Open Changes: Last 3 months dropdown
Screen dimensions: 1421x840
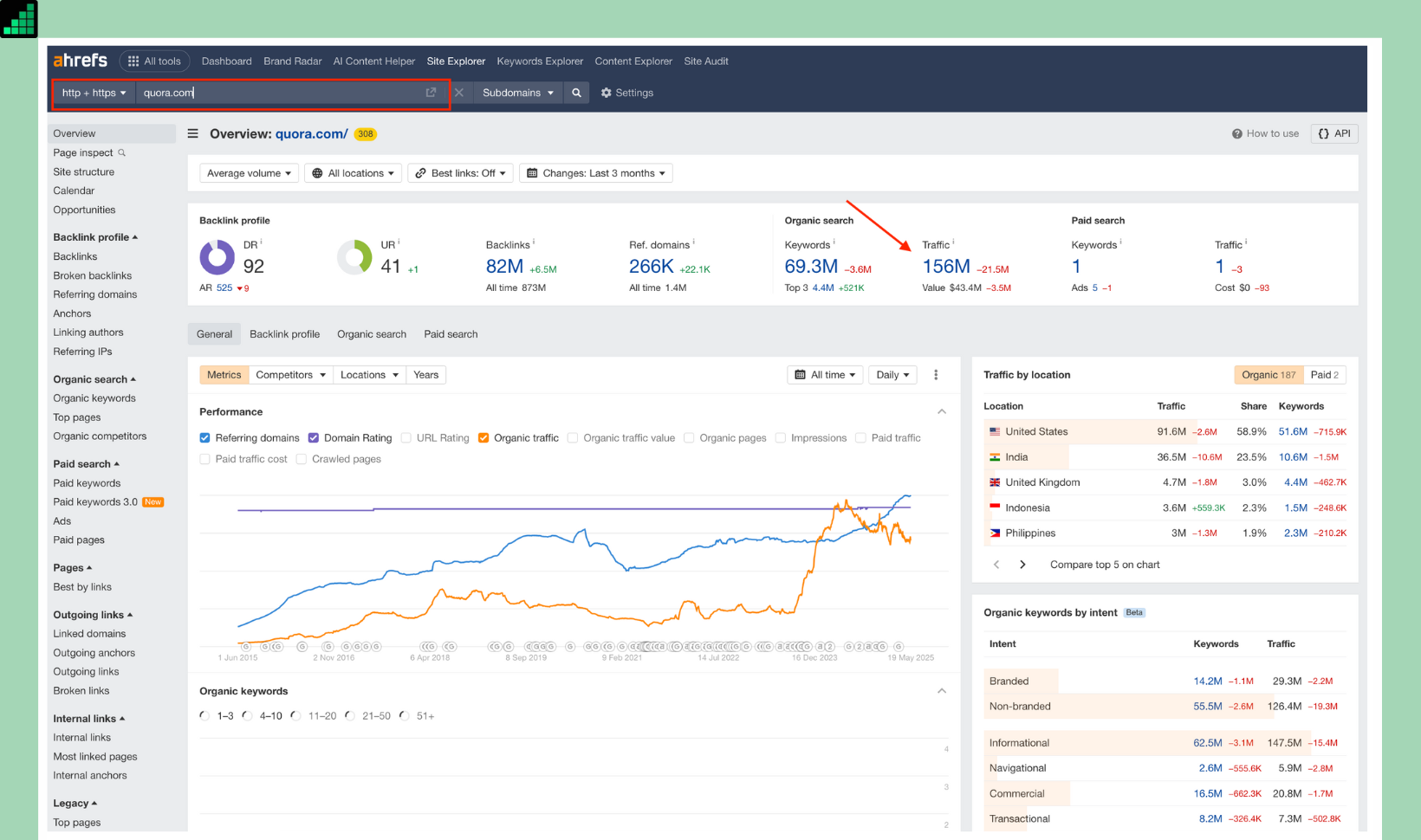596,173
